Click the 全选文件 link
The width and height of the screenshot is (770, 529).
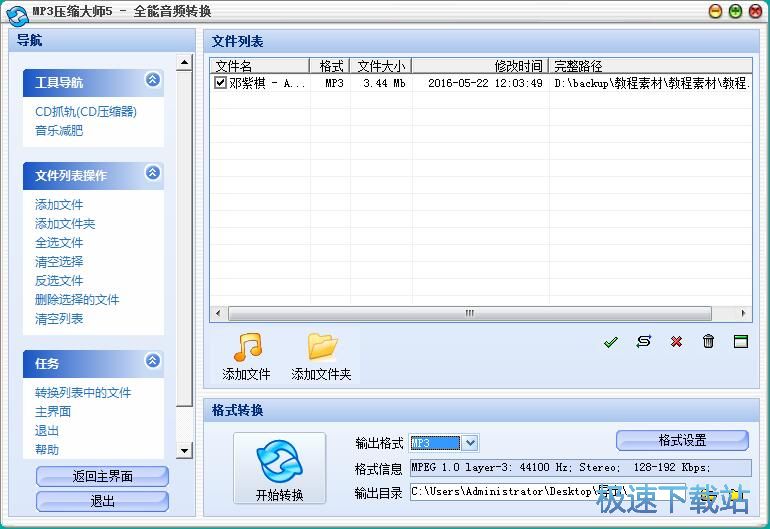click(59, 243)
